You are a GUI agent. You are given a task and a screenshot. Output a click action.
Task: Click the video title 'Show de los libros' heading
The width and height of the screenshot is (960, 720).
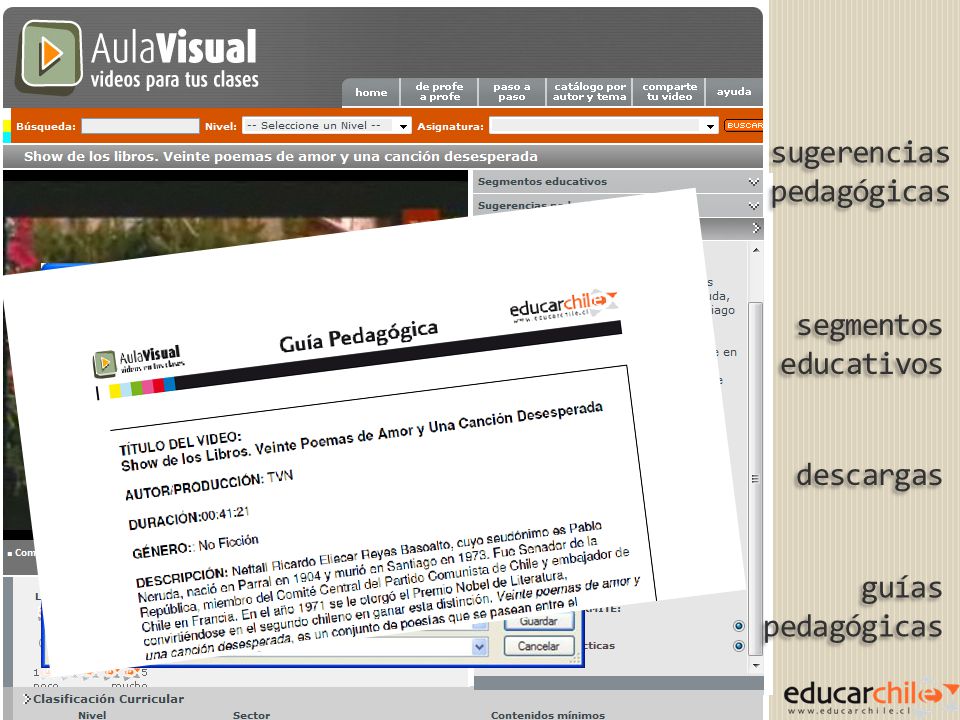click(x=280, y=157)
